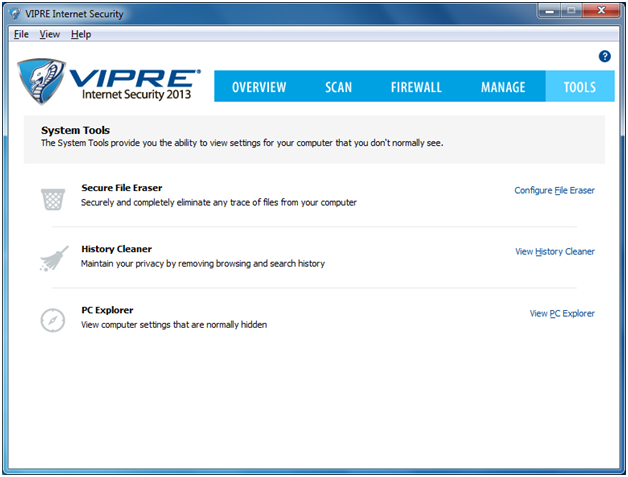Screen dimensions: 628x477
Task: Open the Configure File Eraser link
Action: pos(554,191)
